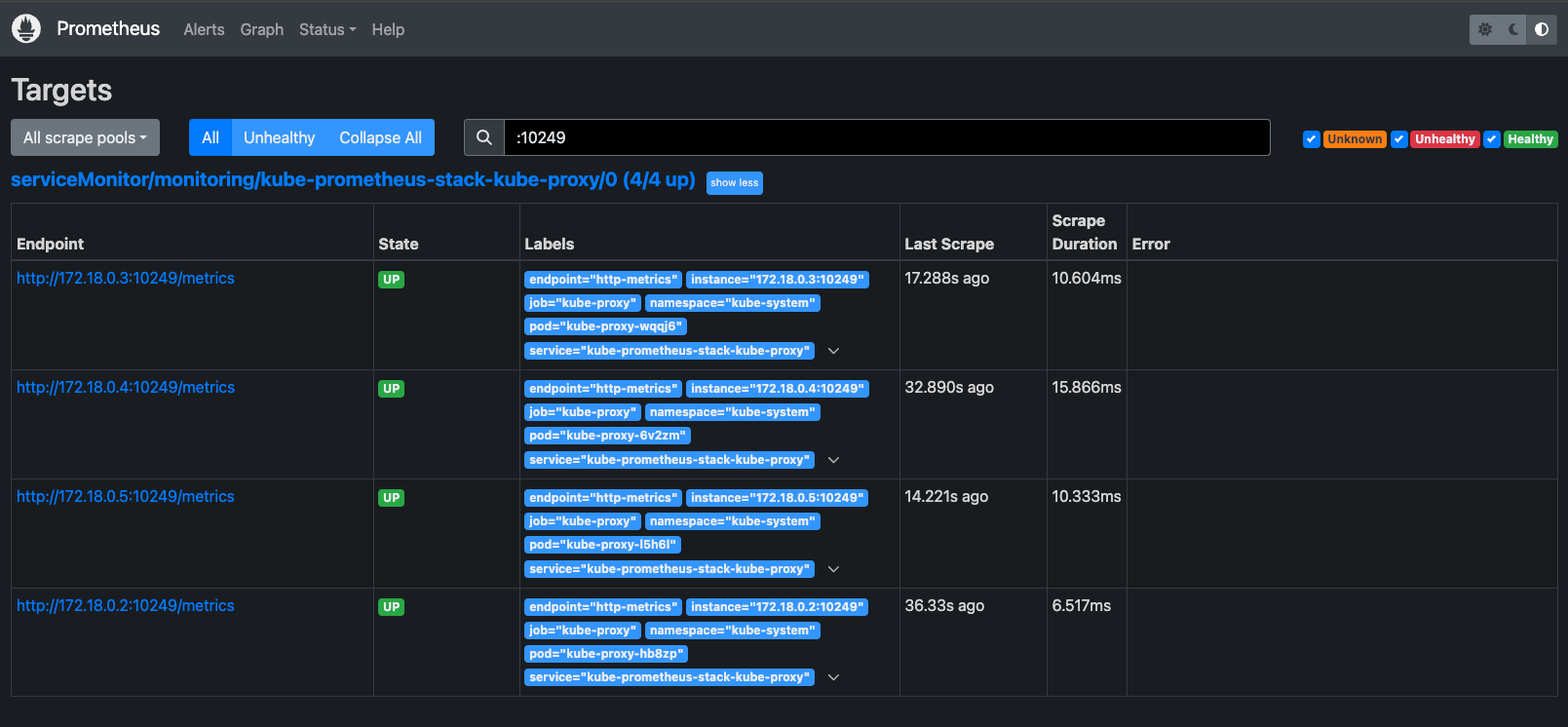Click the pod="kube-proxy-wqqj6" label
Viewport: 1568px width, 727px height.
pos(605,326)
